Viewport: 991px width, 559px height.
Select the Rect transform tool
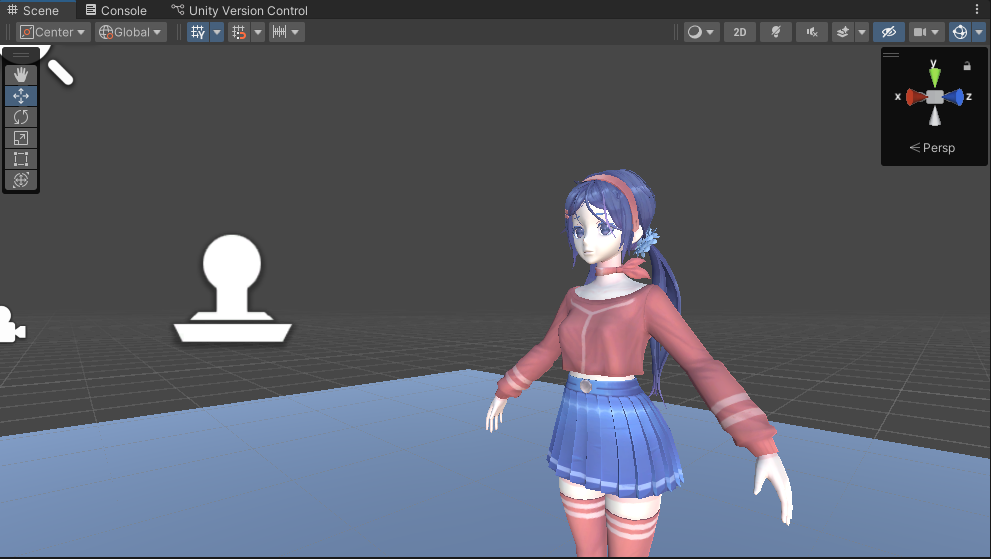[21, 159]
